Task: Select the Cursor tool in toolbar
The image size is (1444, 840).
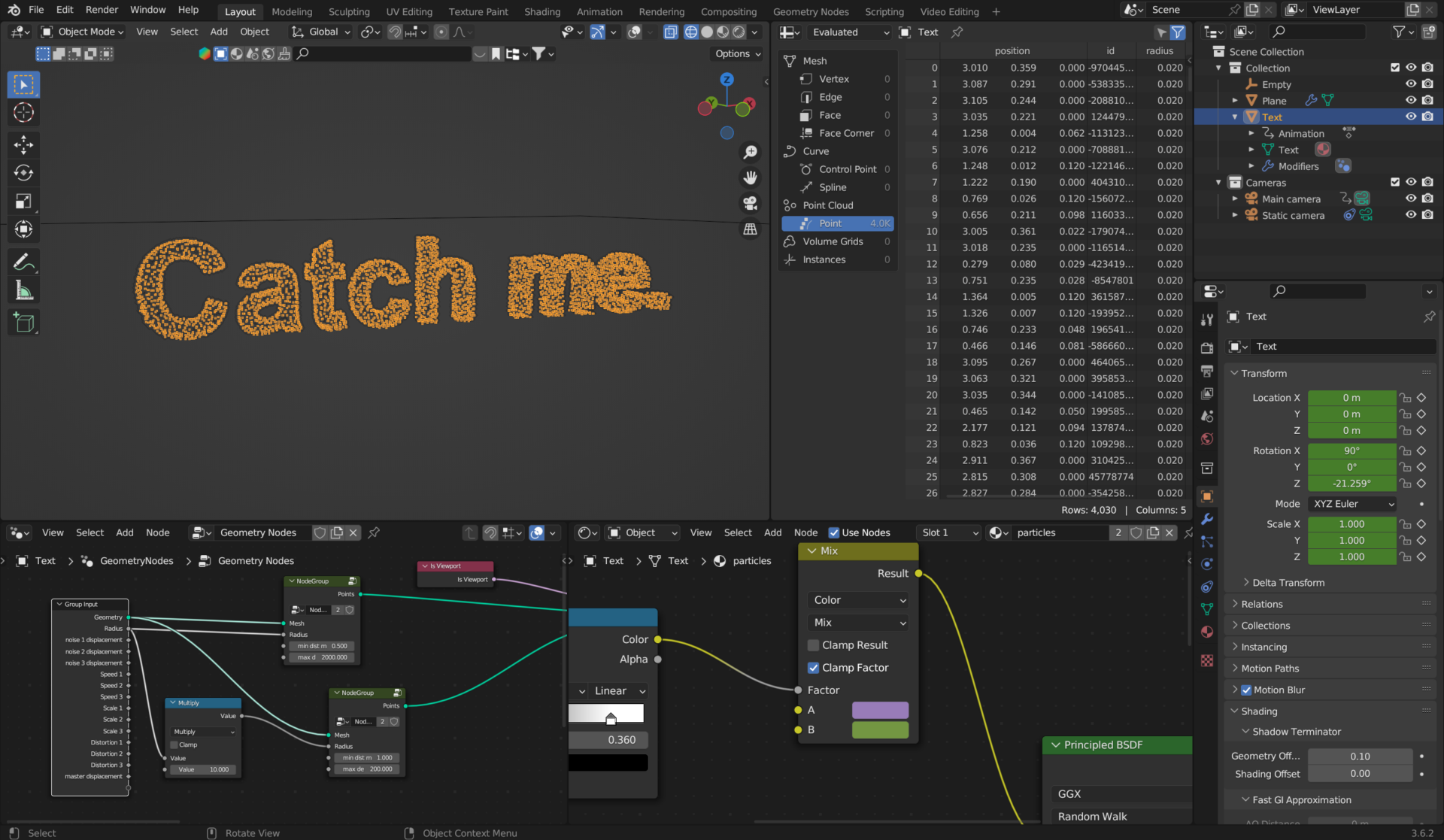Action: tap(23, 113)
